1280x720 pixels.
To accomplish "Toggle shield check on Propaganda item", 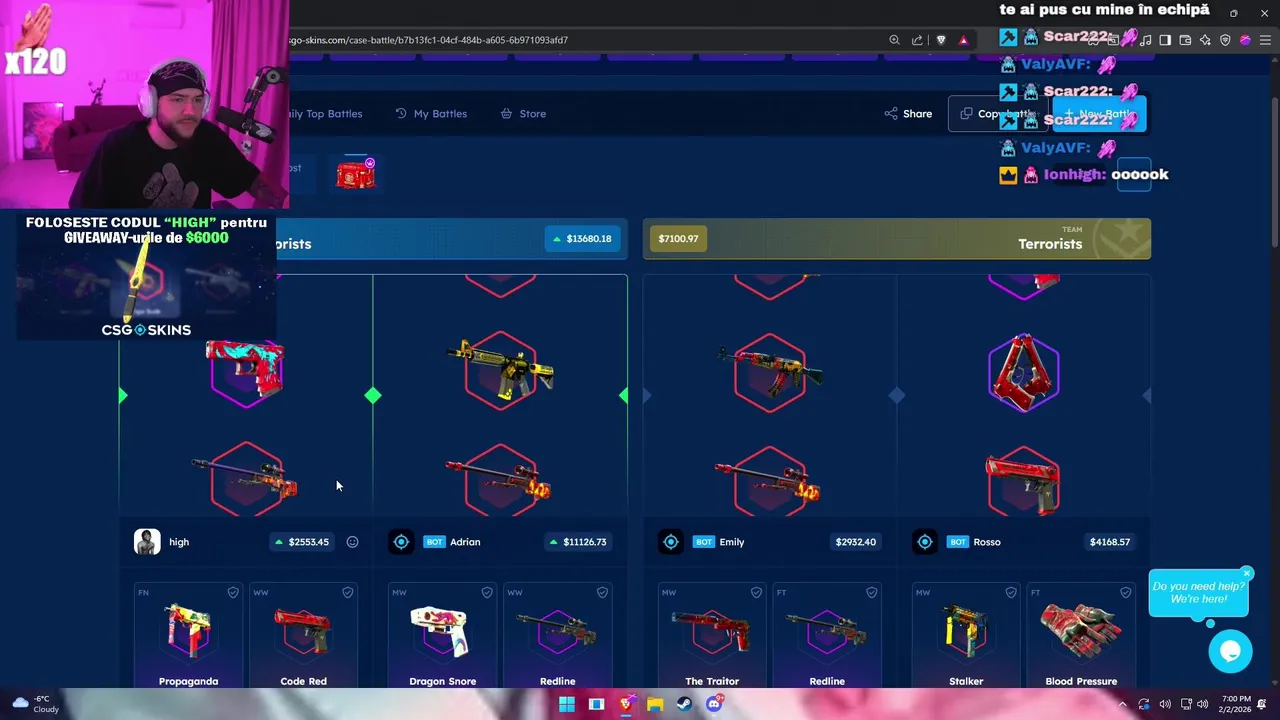I will tap(233, 593).
